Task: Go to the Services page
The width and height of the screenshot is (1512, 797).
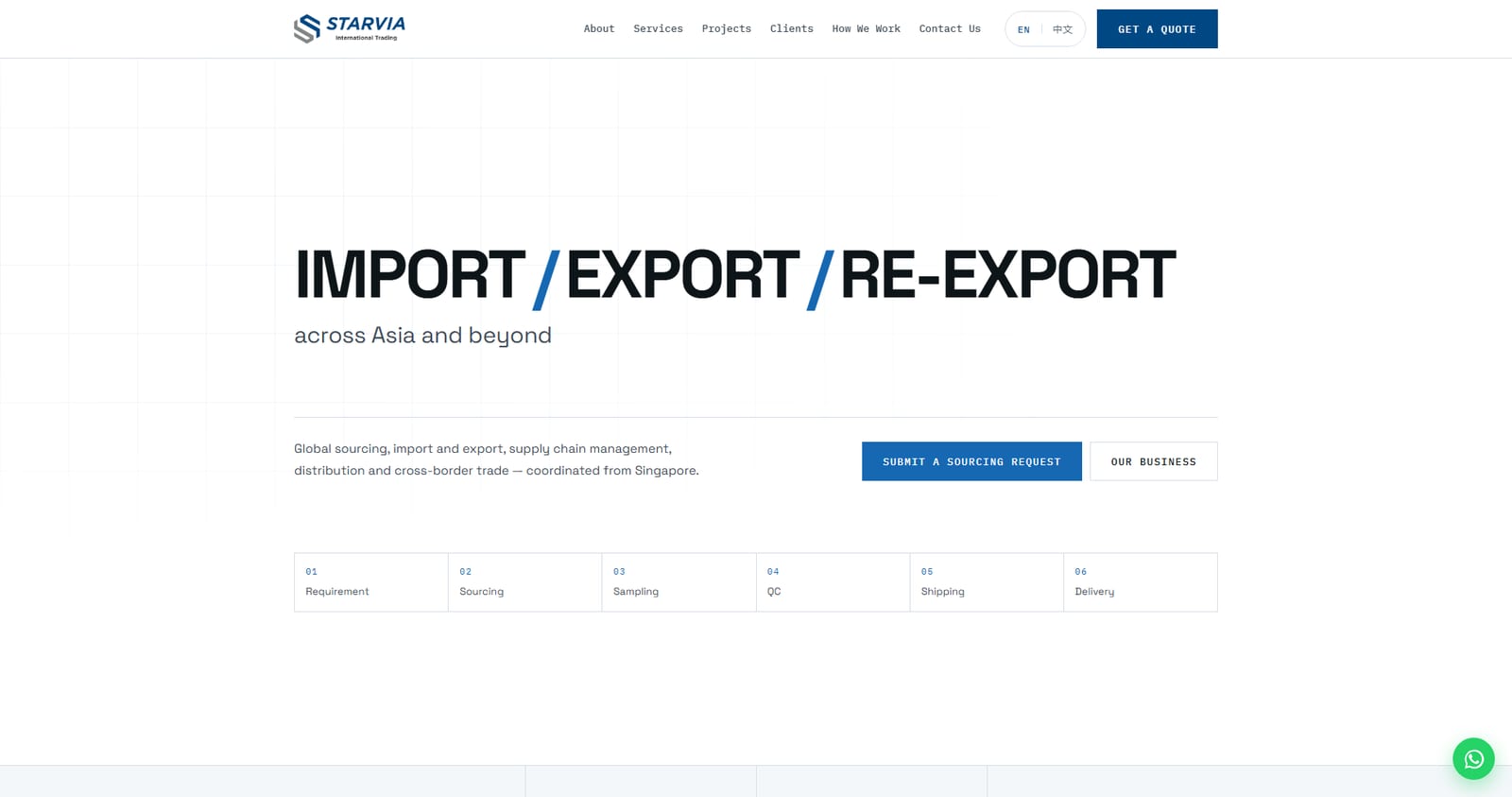Action: [658, 28]
